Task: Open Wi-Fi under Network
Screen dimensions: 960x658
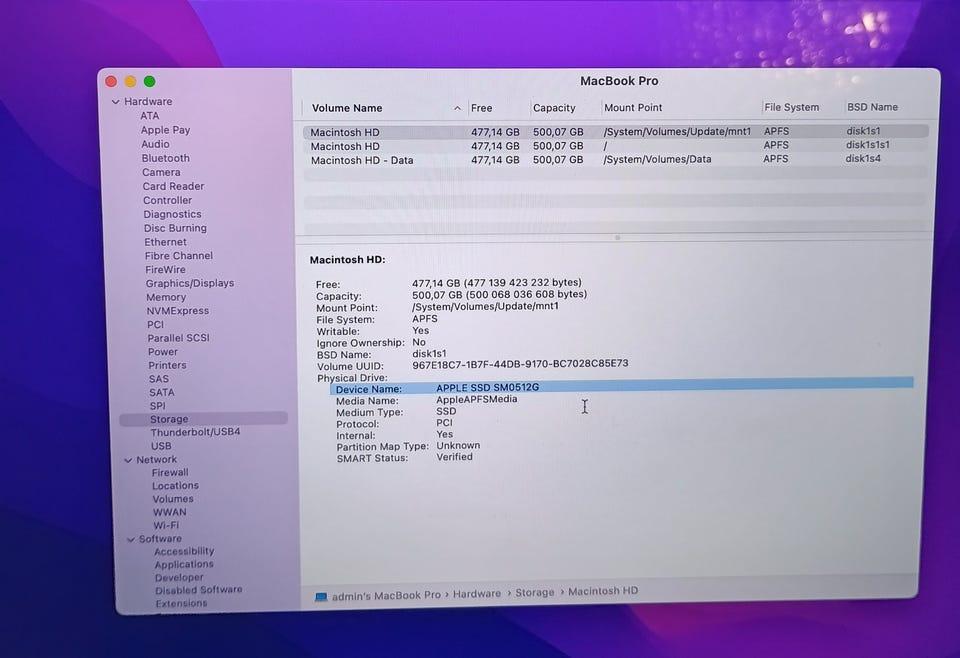Action: tap(166, 526)
